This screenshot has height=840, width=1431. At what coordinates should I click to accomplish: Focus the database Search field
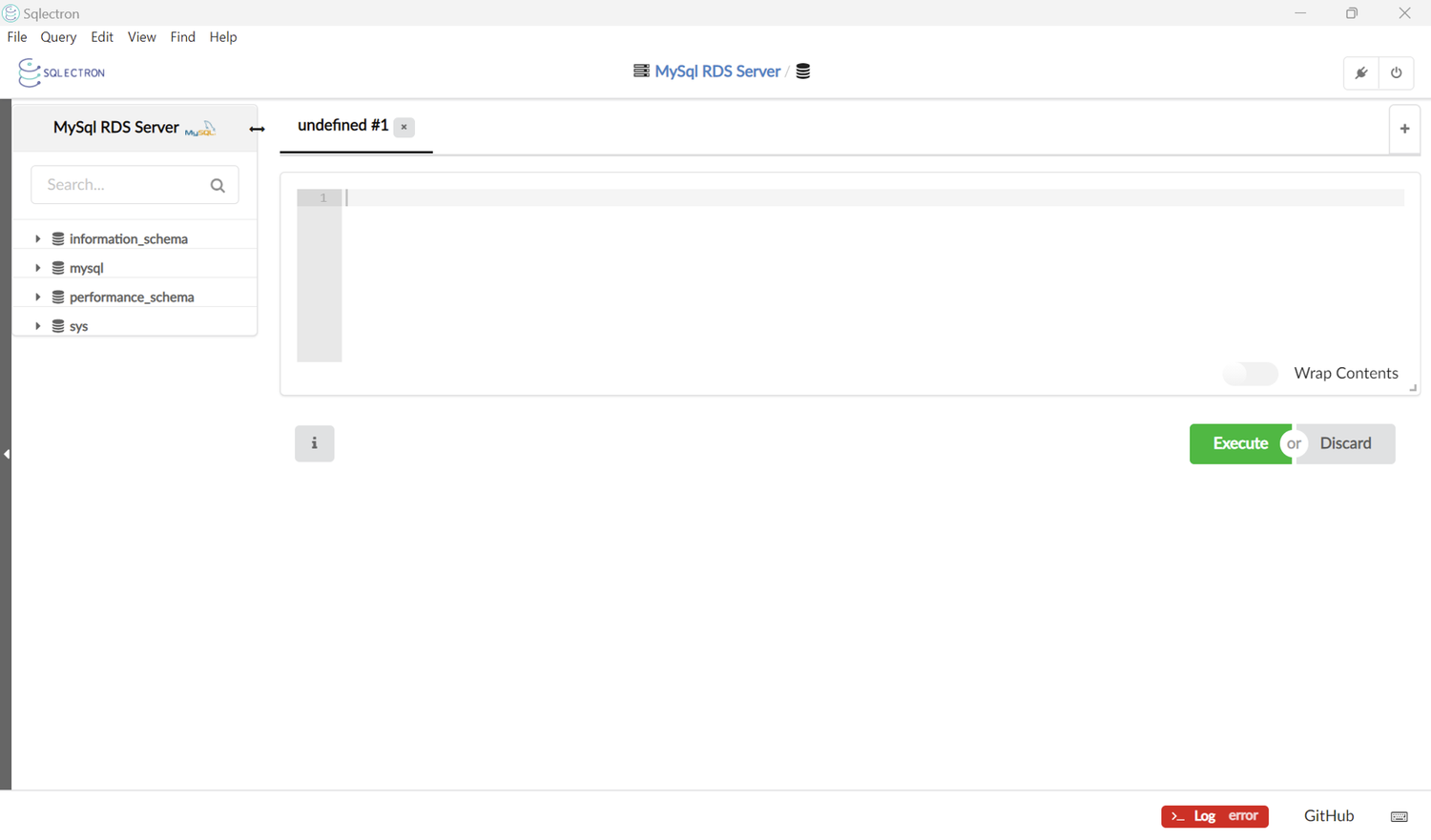pyautogui.click(x=135, y=185)
